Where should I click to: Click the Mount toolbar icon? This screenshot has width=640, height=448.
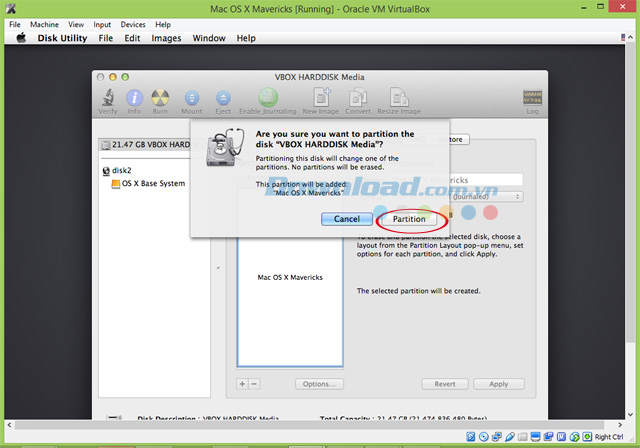(191, 98)
